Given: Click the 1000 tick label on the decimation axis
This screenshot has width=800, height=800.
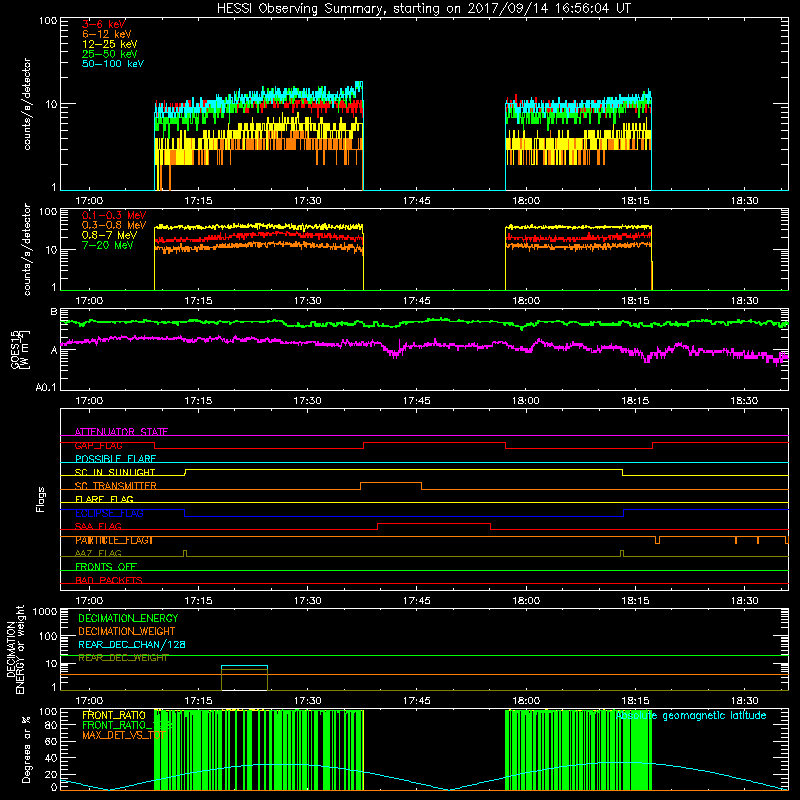Looking at the screenshot, I should coord(44,611).
